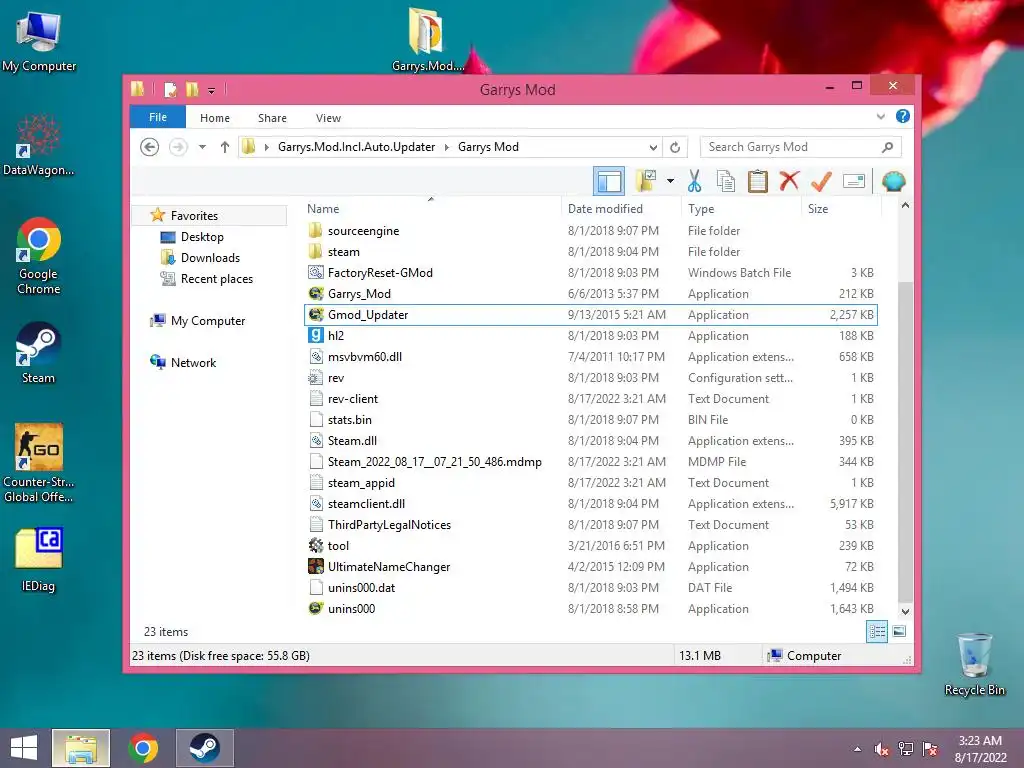1024x768 pixels.
Task: Select the UltimateNameChanger application
Action: (591, 566)
